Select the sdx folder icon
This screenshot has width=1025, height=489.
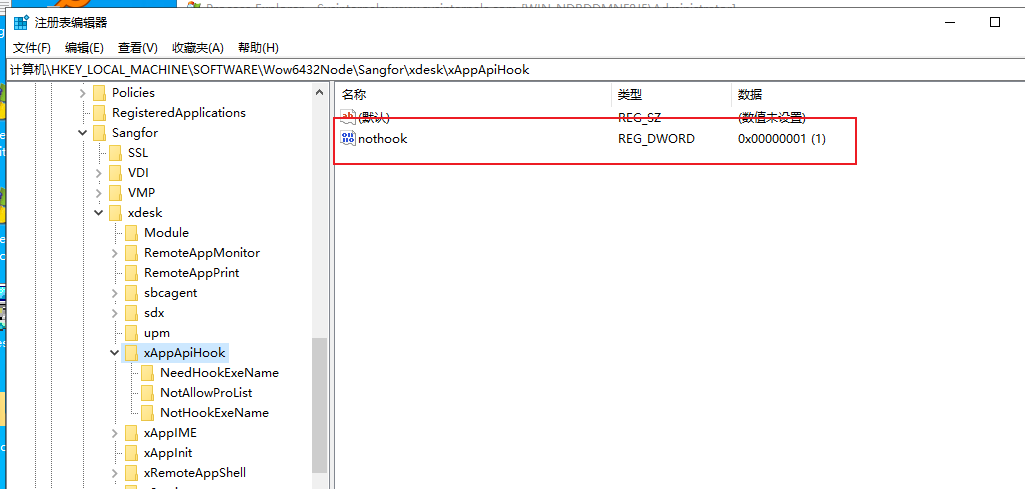131,312
